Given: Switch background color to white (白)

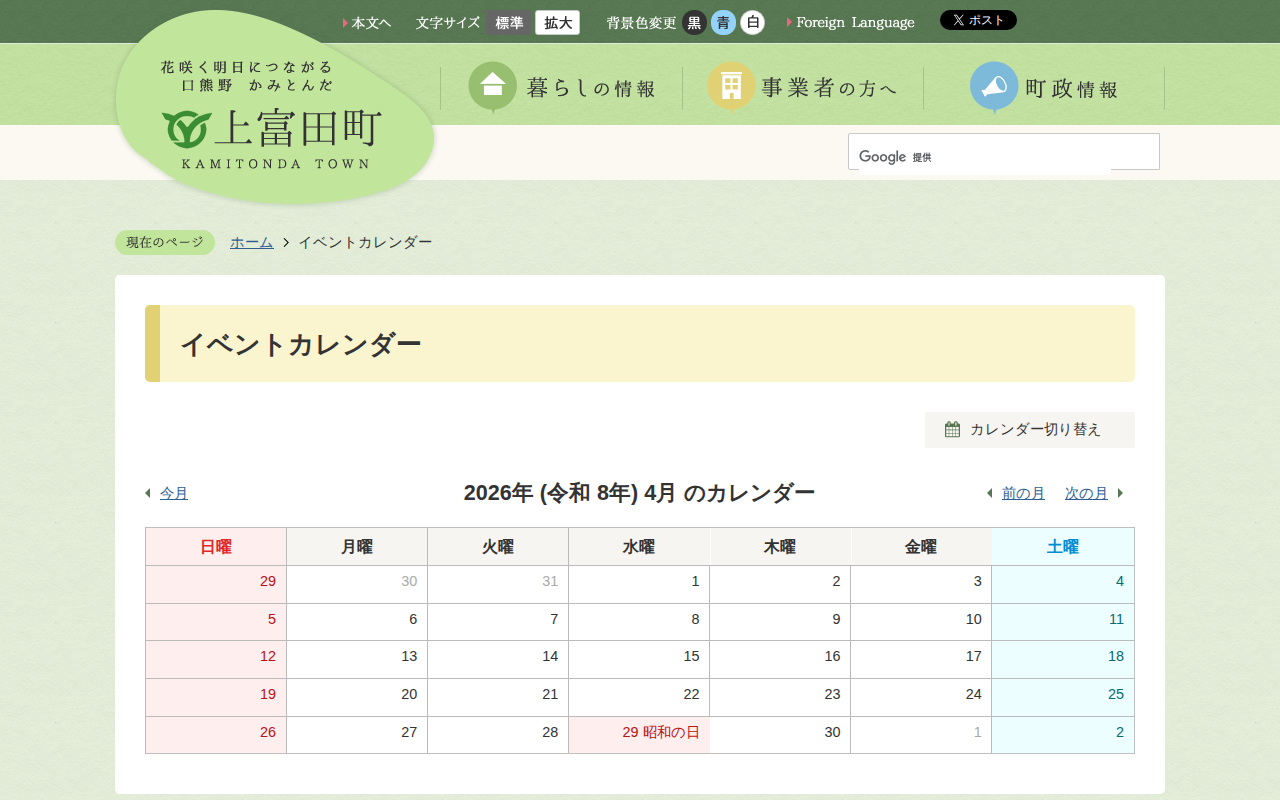Looking at the screenshot, I should point(752,23).
